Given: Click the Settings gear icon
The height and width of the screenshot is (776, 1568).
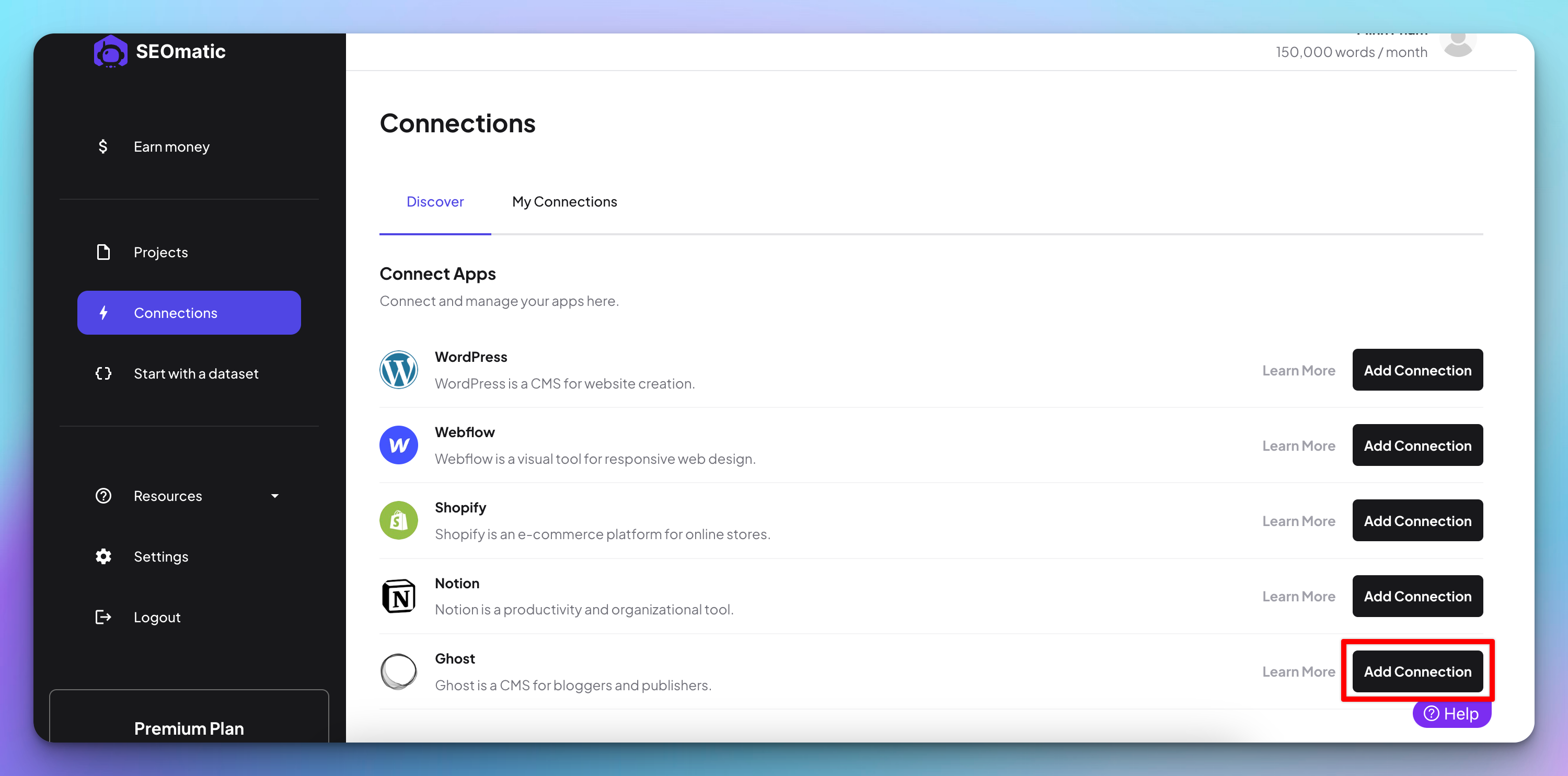Looking at the screenshot, I should pyautogui.click(x=103, y=556).
